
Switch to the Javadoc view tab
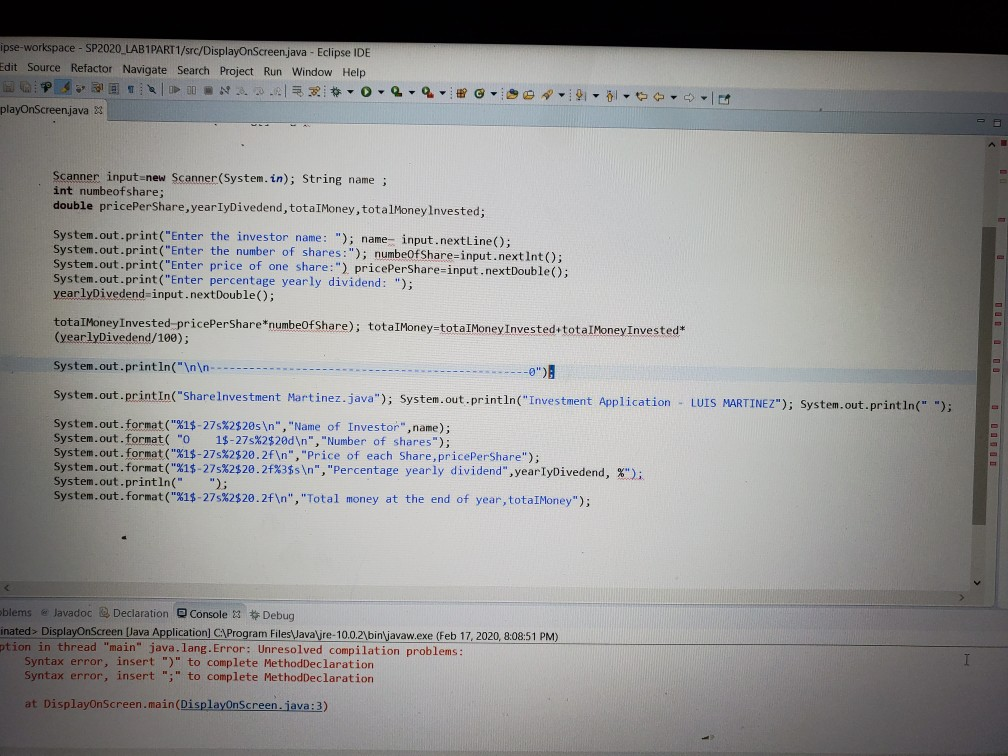66,613
